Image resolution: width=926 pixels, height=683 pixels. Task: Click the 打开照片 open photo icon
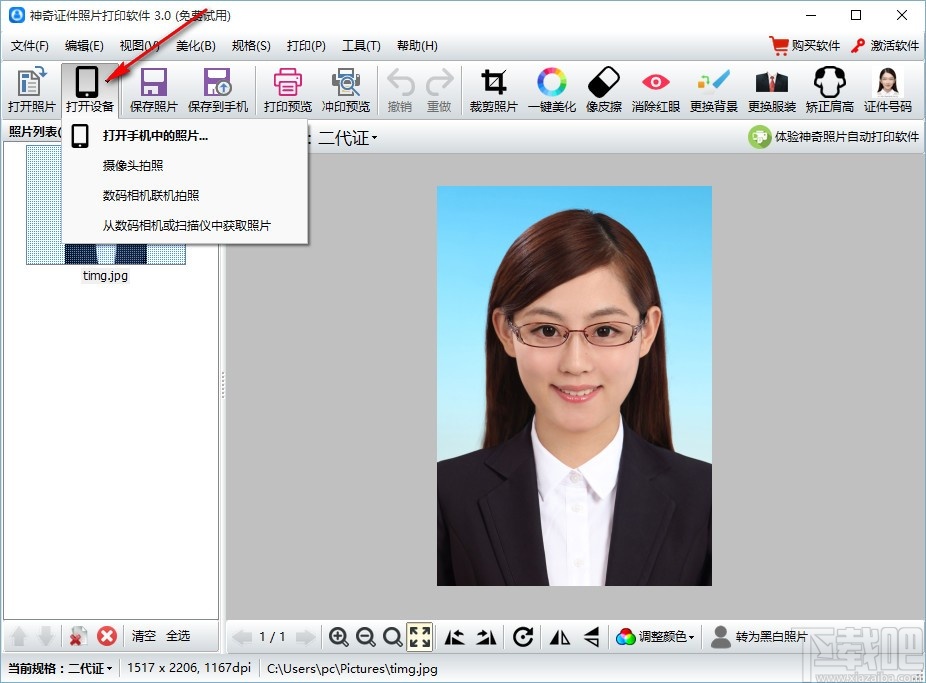click(31, 83)
